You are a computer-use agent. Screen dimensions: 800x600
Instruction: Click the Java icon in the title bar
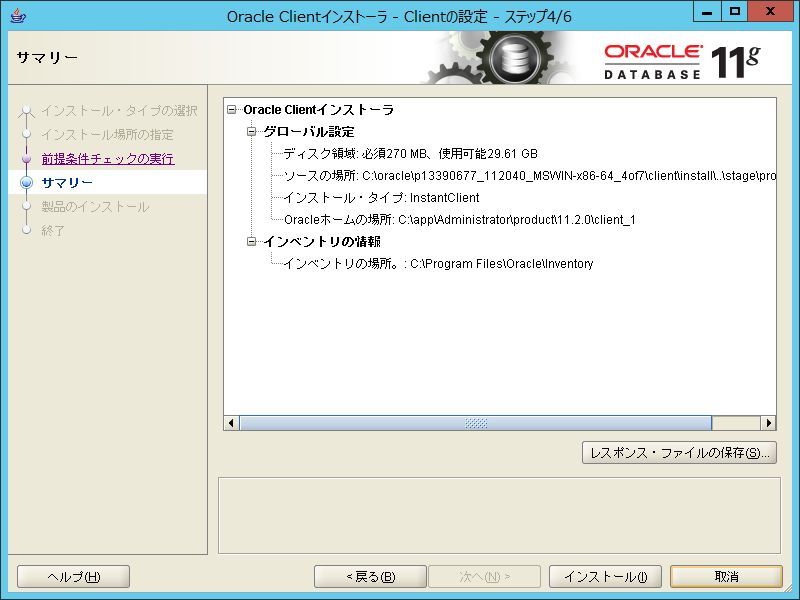click(x=18, y=16)
